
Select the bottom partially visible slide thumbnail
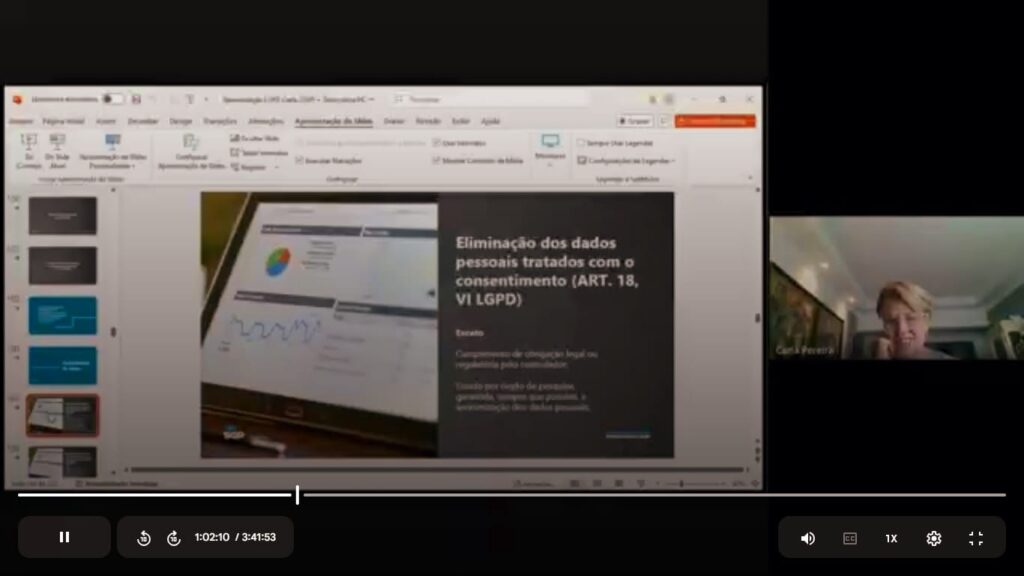click(x=63, y=461)
